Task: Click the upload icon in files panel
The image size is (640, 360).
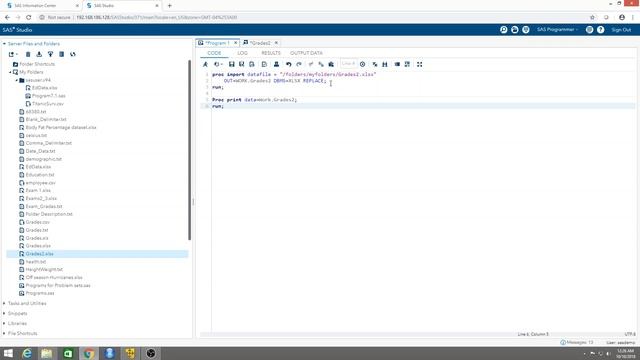Action: (x=50, y=54)
